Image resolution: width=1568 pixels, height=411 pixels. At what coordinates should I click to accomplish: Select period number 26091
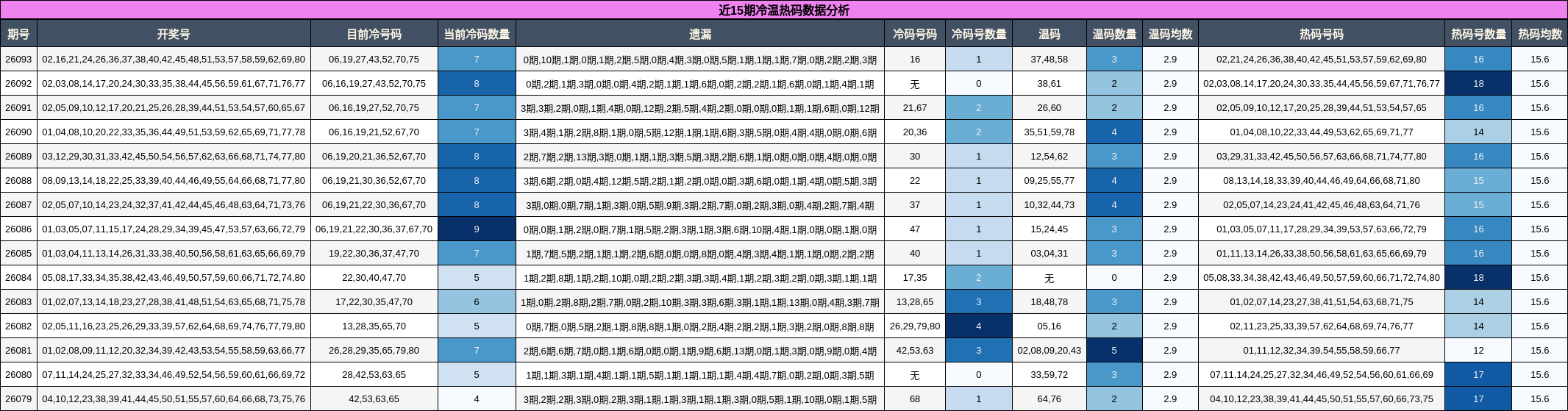(18, 108)
